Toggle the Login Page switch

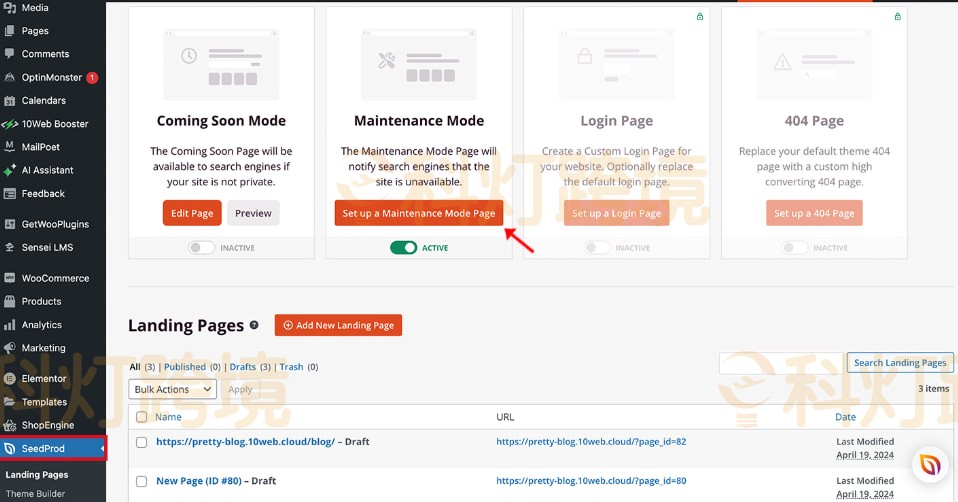click(596, 248)
